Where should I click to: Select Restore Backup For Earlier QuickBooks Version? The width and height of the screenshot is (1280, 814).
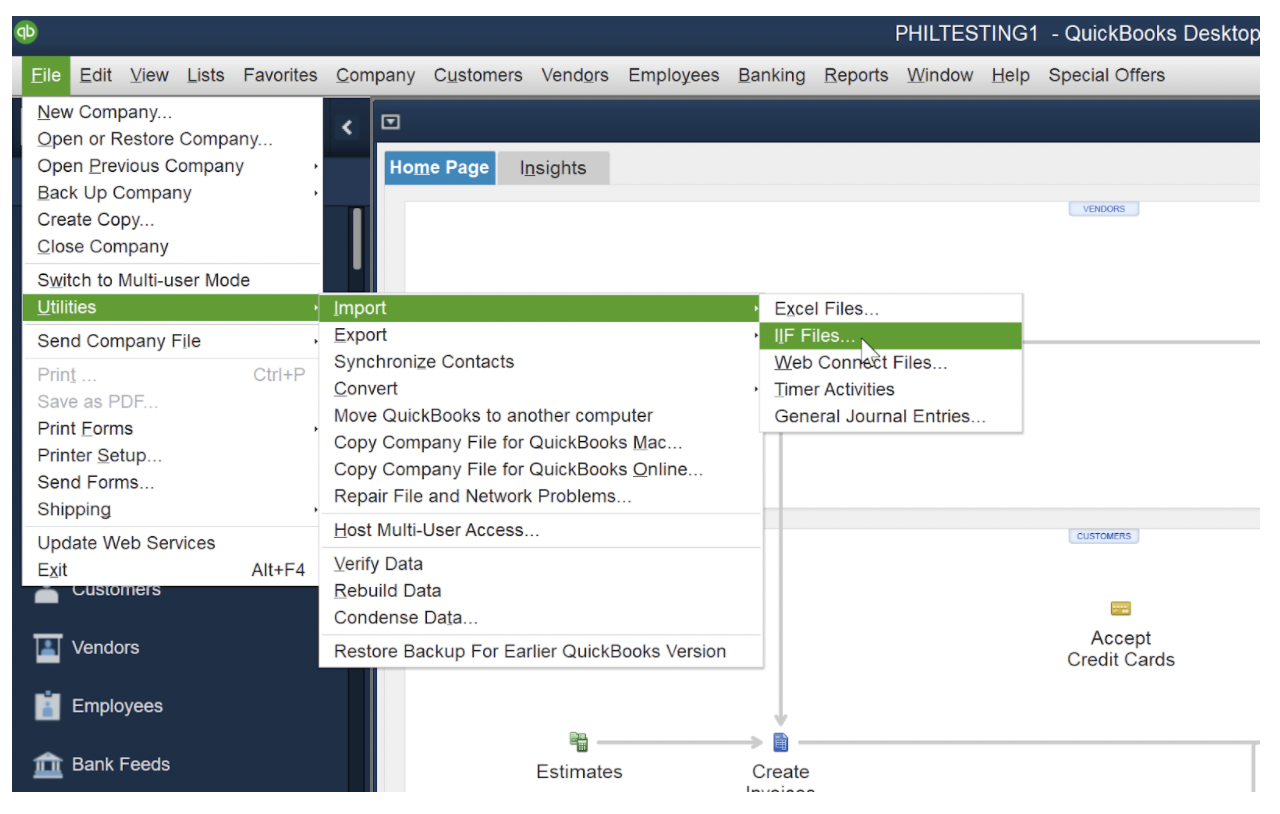541,651
